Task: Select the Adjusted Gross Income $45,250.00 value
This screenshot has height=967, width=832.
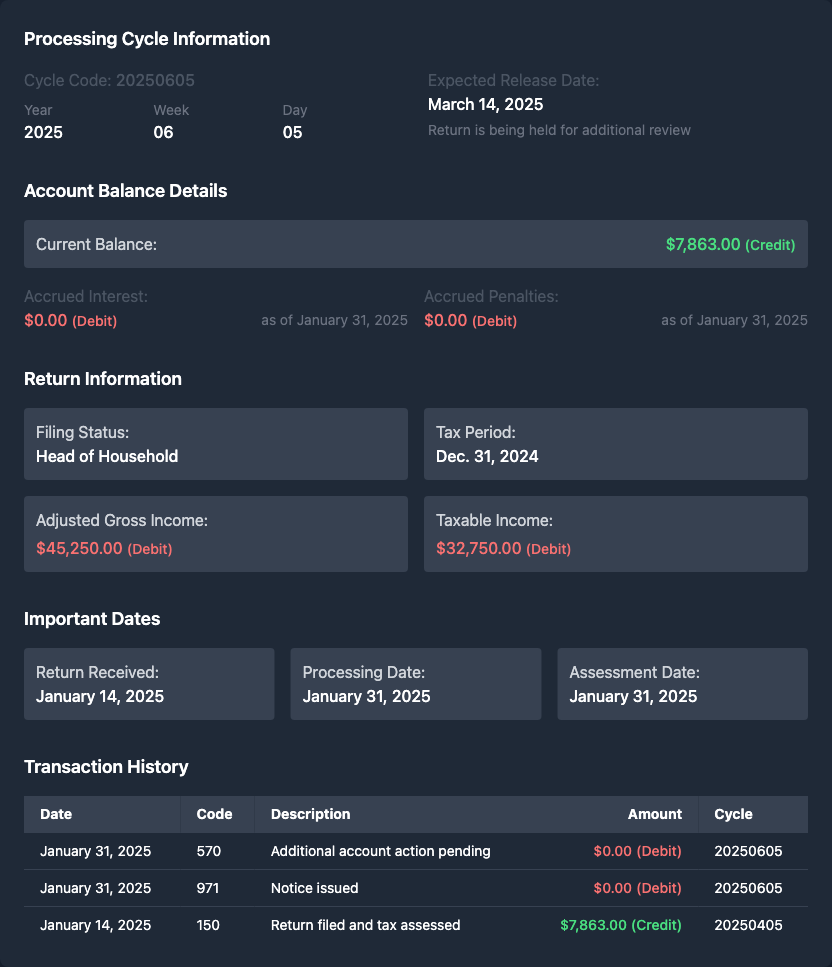Action: (x=104, y=548)
